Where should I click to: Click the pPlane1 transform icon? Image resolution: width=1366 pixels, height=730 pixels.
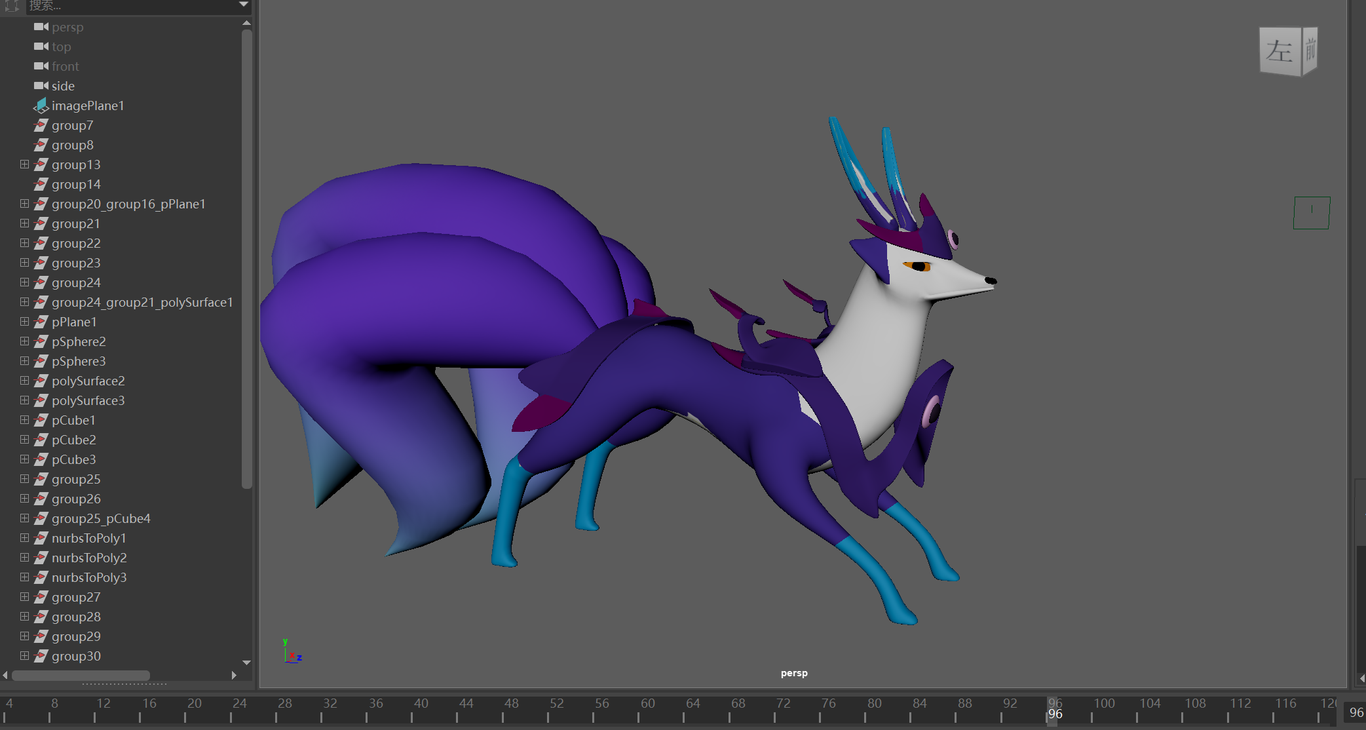[x=41, y=322]
